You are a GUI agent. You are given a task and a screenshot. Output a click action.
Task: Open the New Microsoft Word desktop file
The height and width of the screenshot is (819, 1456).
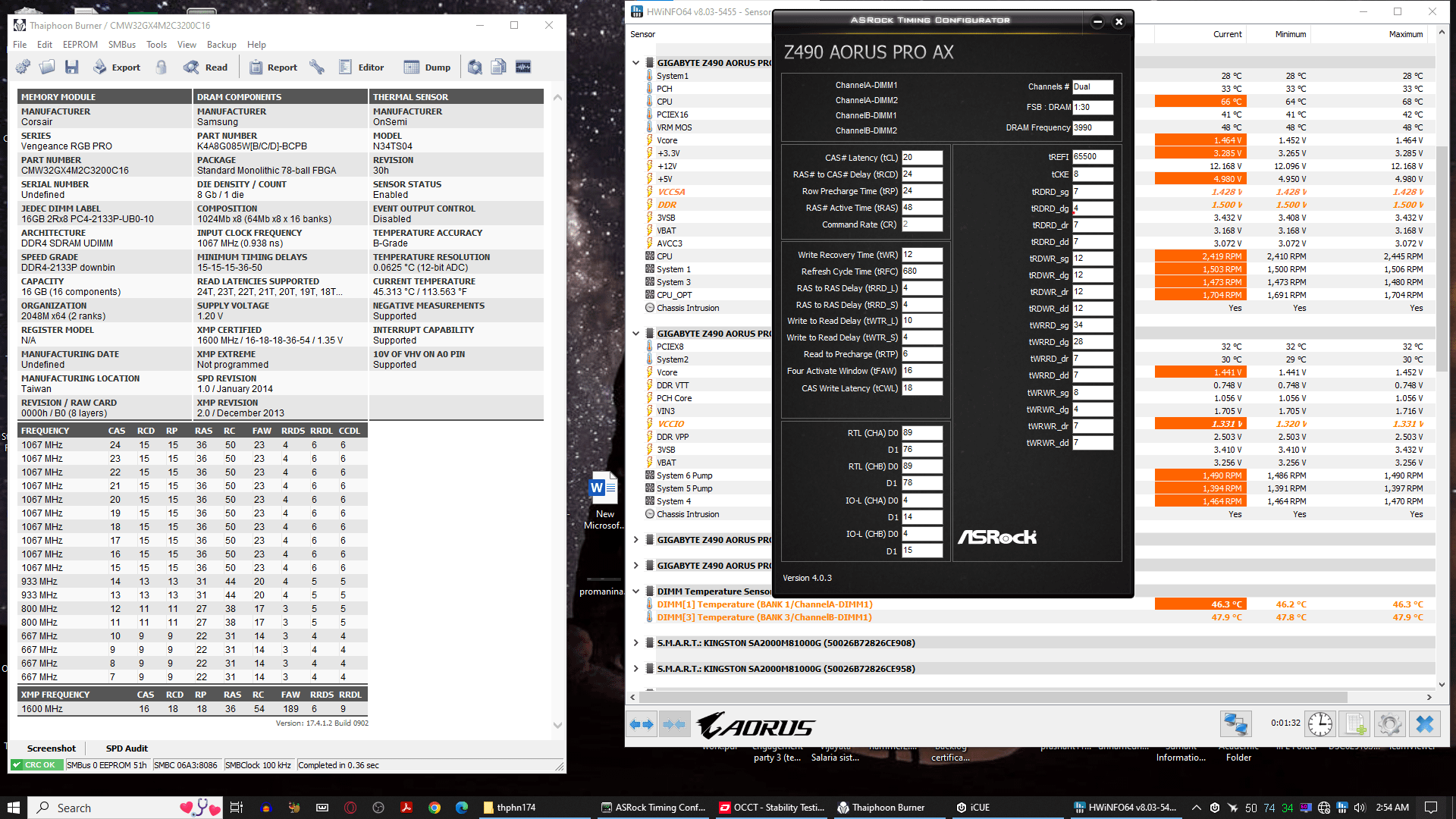604,501
